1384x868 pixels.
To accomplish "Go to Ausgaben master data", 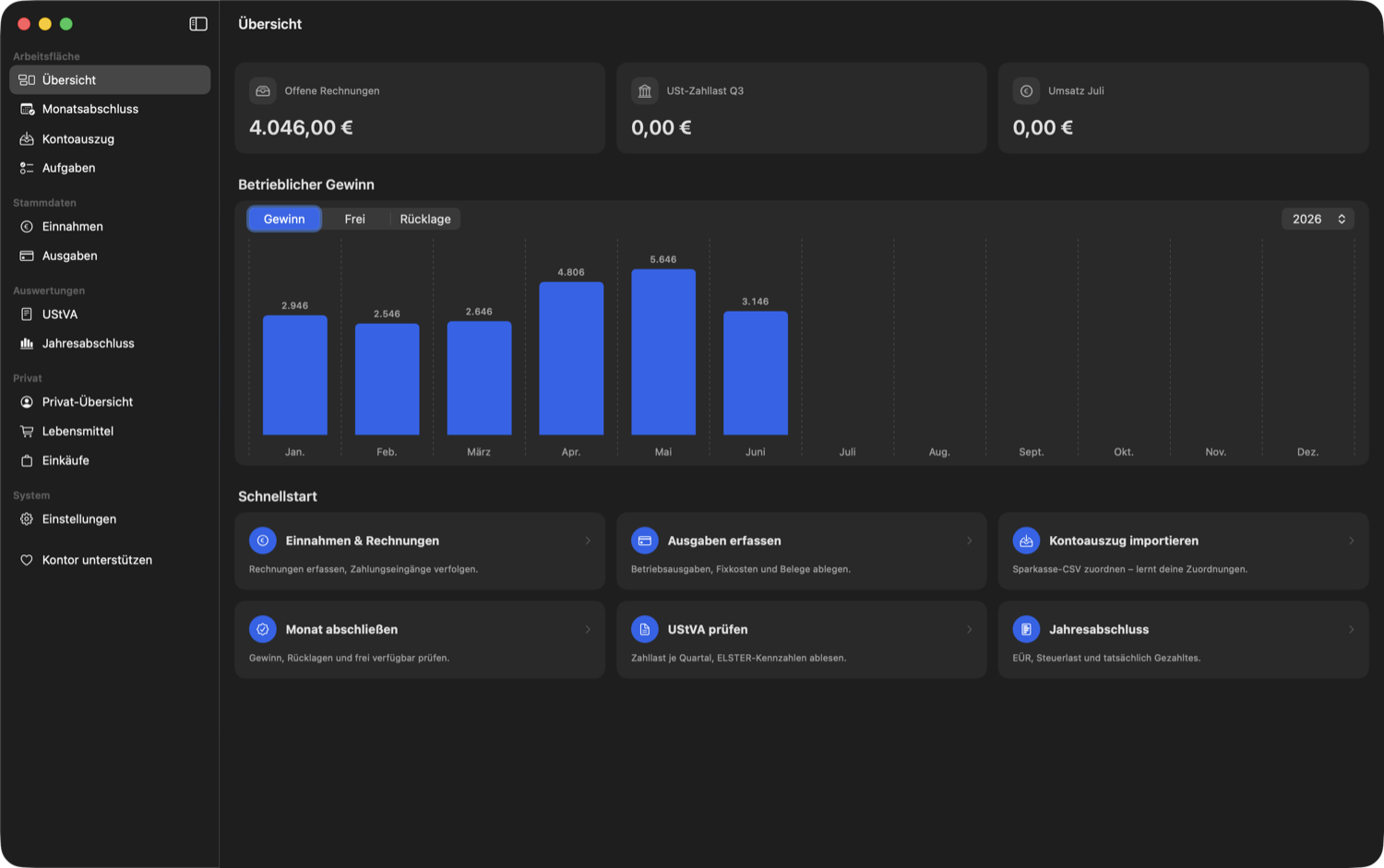I will pyautogui.click(x=110, y=256).
